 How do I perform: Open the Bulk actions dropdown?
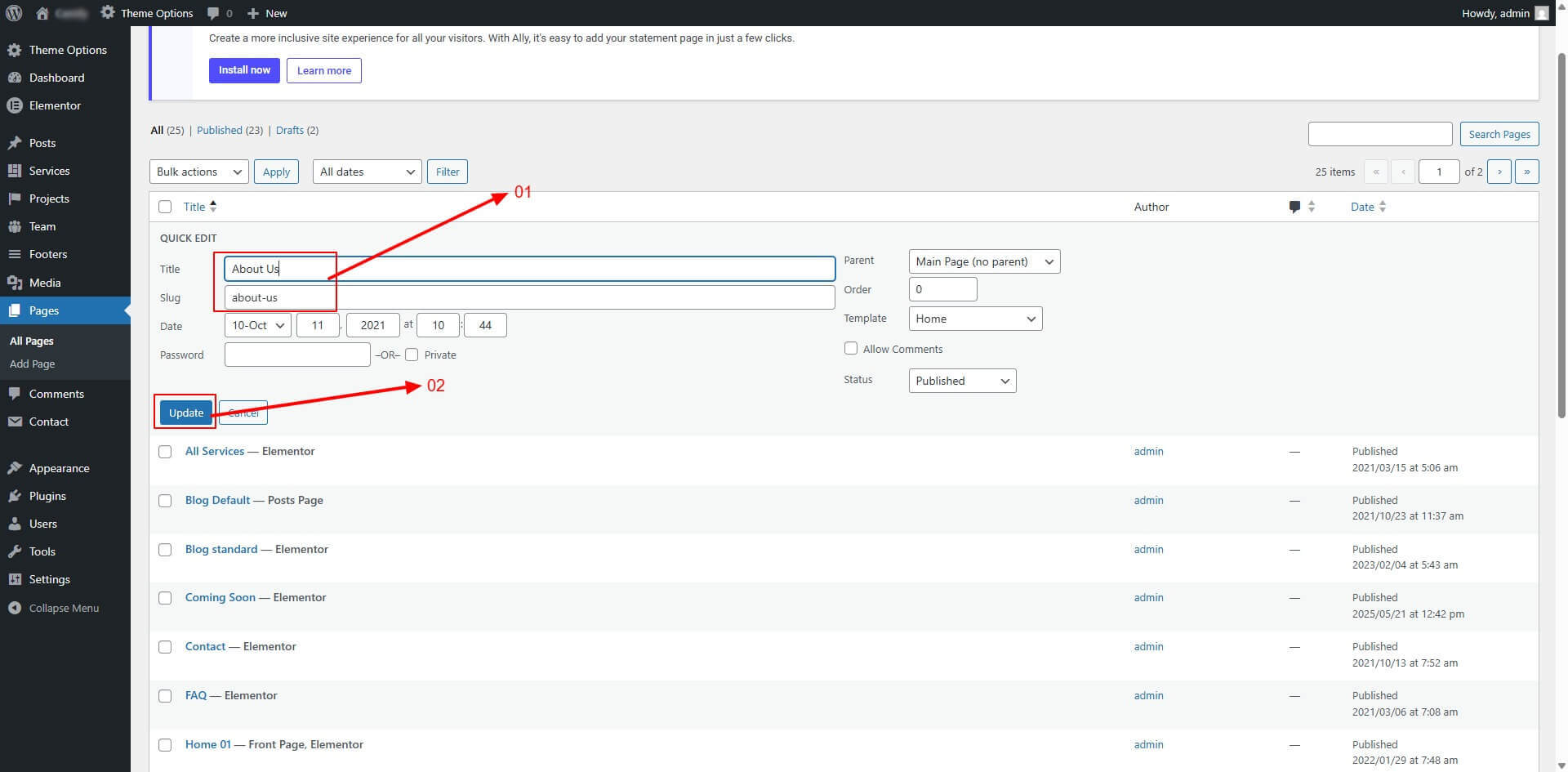click(198, 172)
